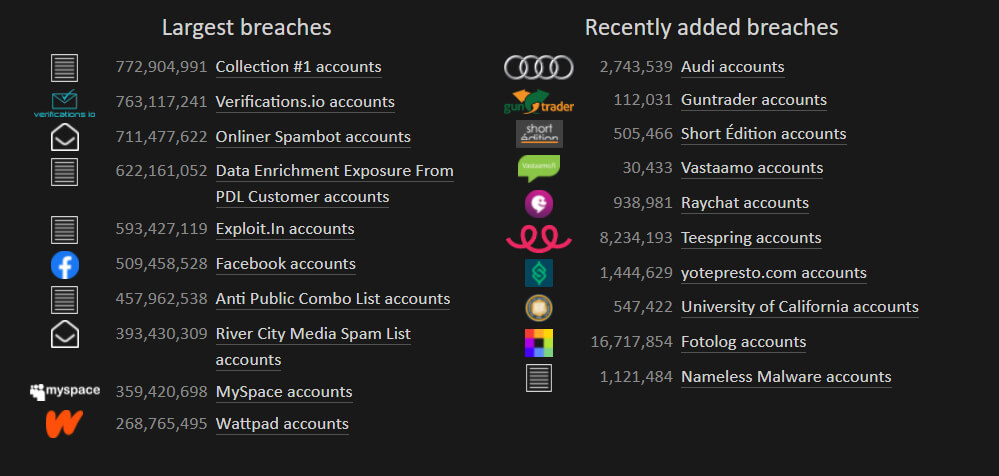Click the colorful Fotolog logo

(539, 343)
